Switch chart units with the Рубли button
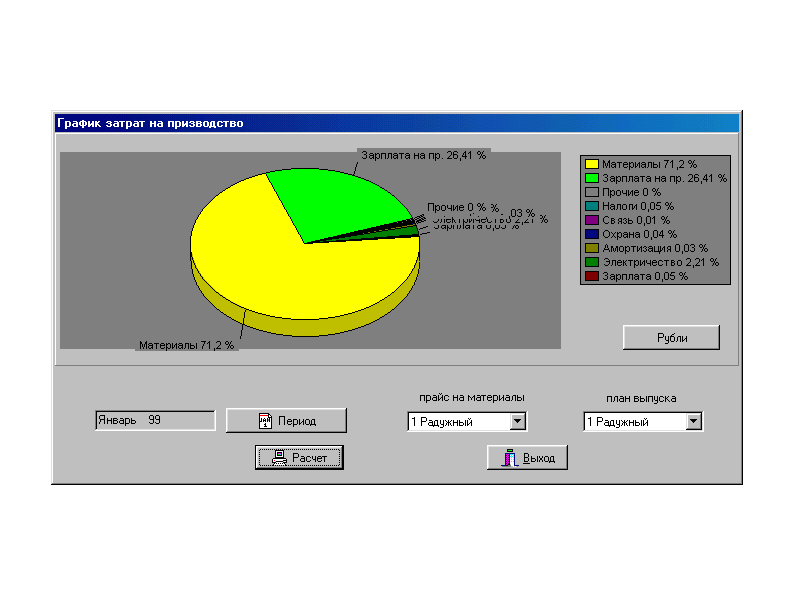Screen dimensions: 794x595 [671, 338]
